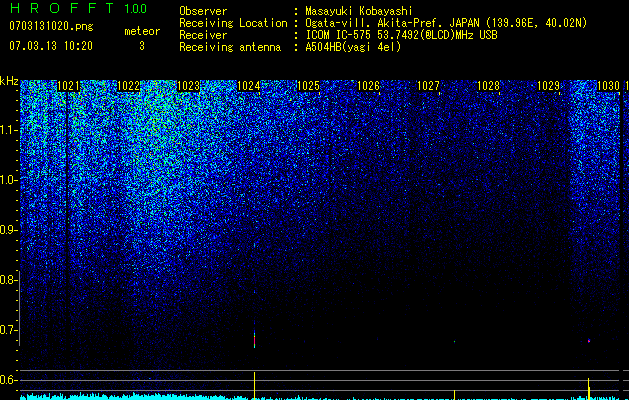
Task: Click the Ogata-vill. Akita-Pref. JAPAN location value
Action: point(446,23)
